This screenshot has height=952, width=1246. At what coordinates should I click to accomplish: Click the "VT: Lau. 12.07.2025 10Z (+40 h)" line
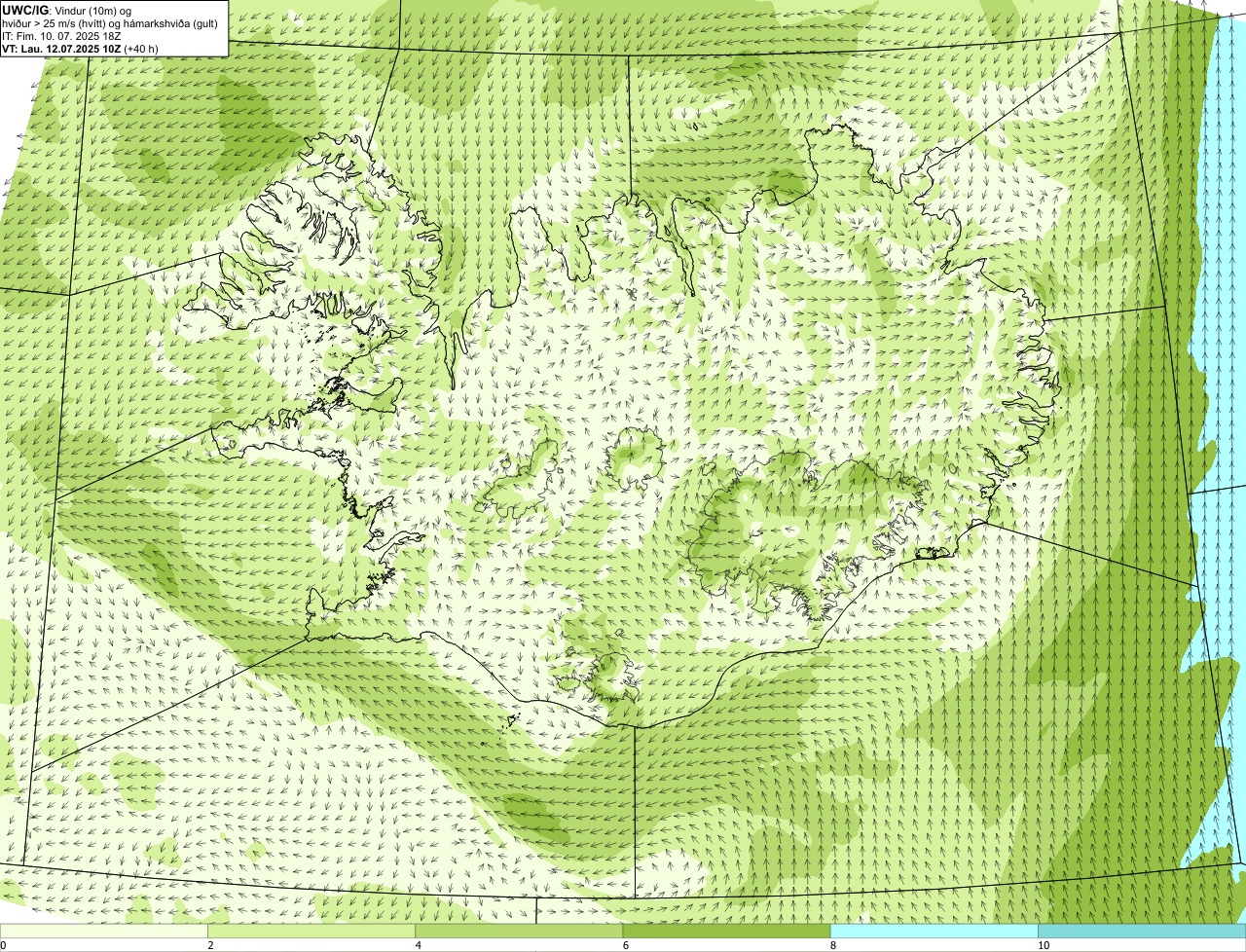[80, 49]
